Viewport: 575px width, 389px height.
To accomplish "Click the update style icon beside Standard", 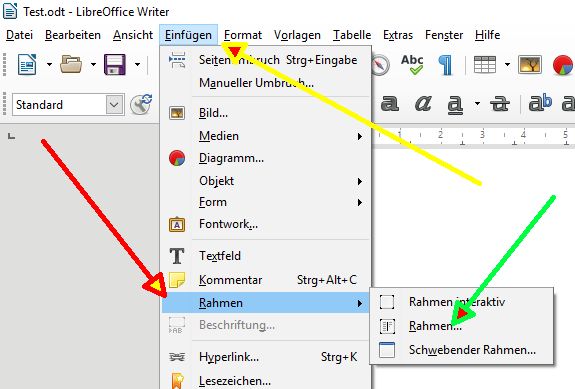I will tap(141, 104).
